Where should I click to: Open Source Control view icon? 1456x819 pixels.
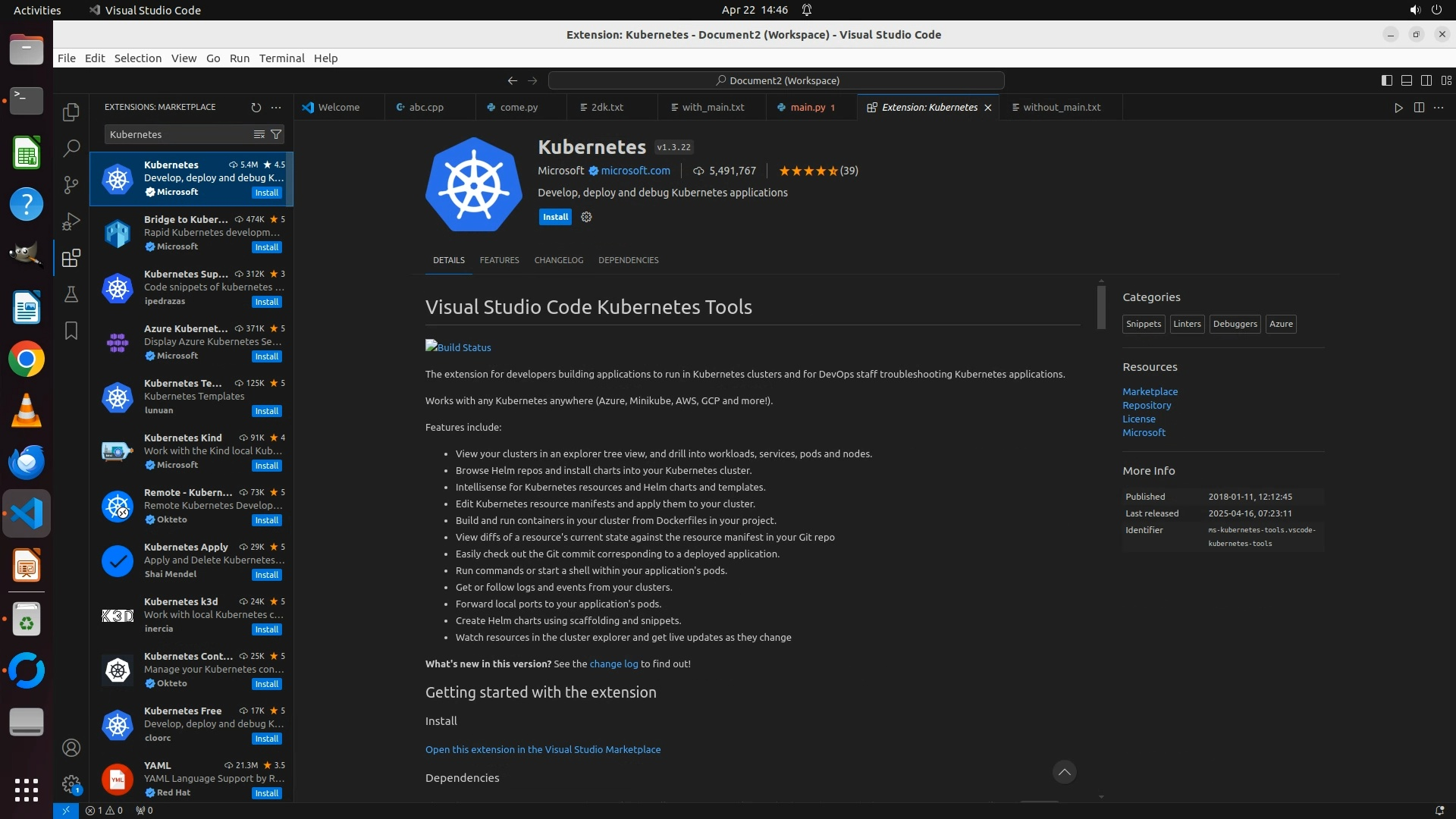point(71,185)
